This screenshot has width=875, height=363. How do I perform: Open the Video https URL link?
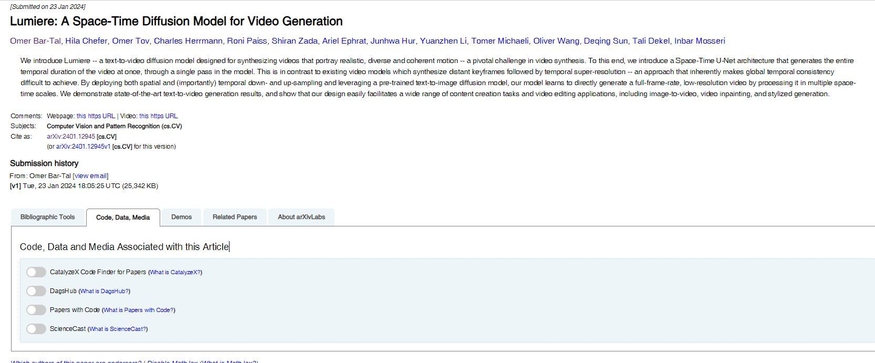(x=158, y=116)
